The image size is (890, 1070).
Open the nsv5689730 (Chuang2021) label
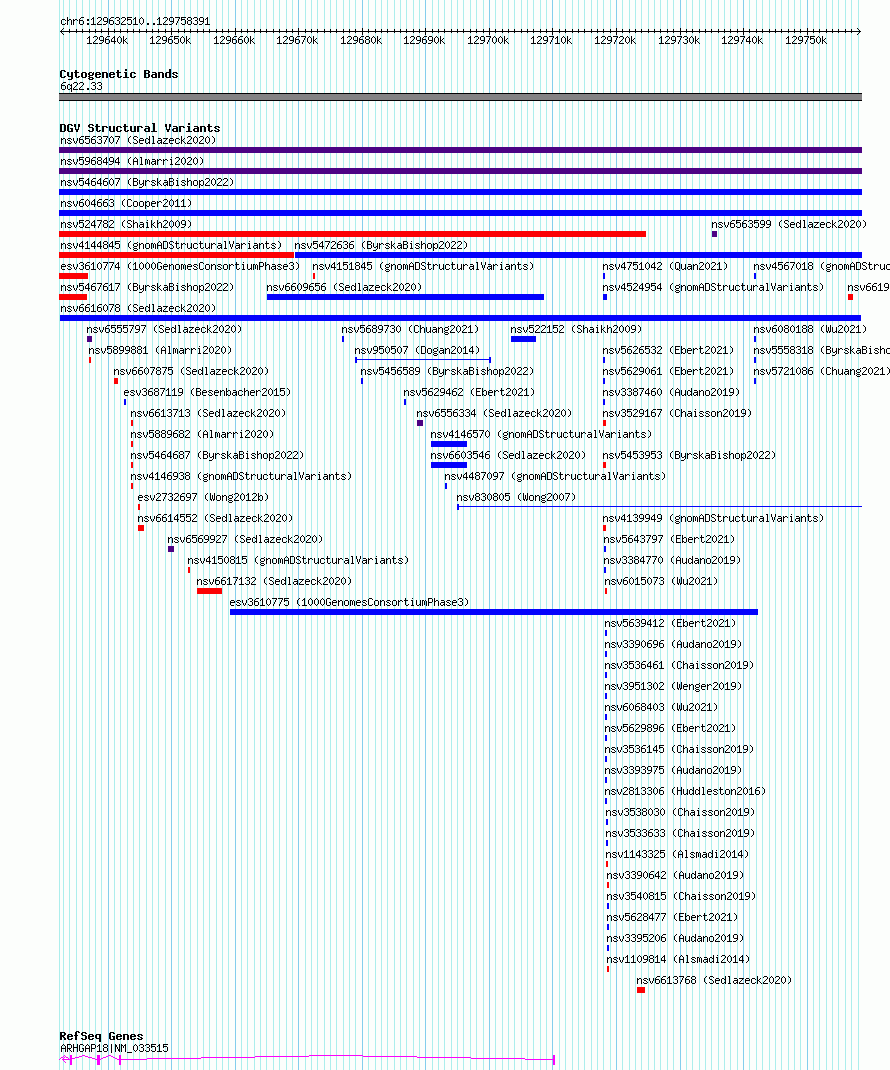tap(410, 329)
